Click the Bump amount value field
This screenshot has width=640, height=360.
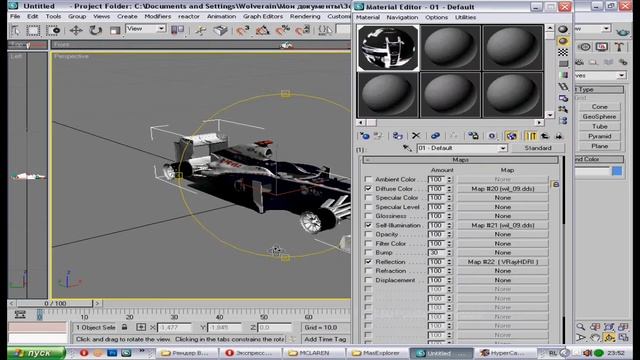437,253
